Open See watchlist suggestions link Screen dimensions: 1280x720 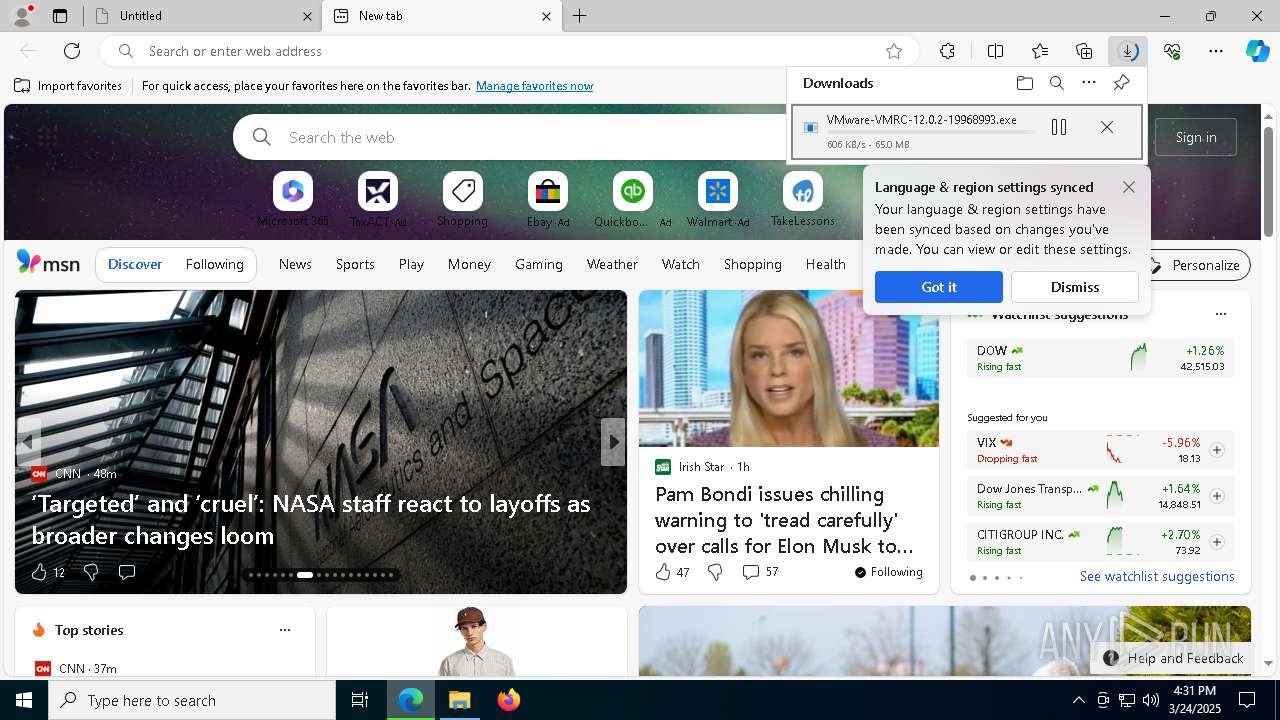click(1157, 576)
